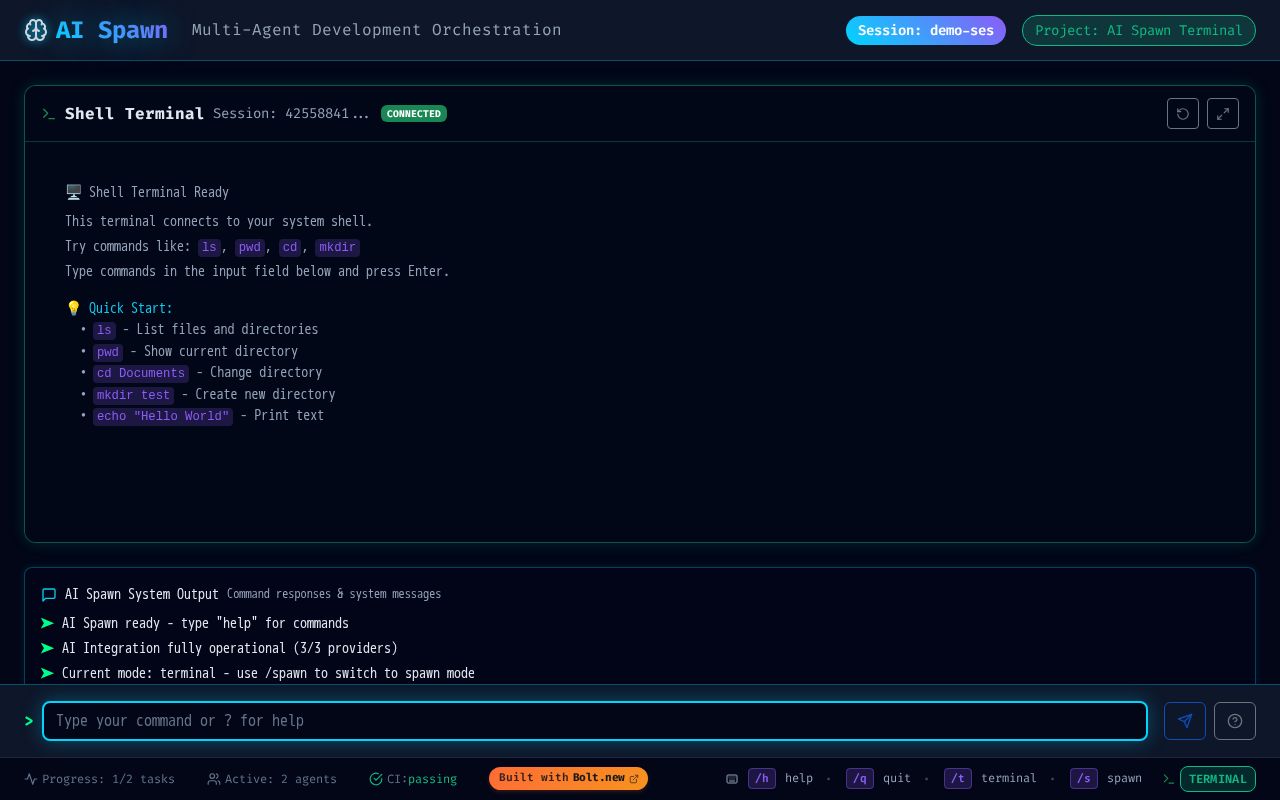Click the /h help shortcut key
Screen dimensions: 1280x800
(762, 779)
